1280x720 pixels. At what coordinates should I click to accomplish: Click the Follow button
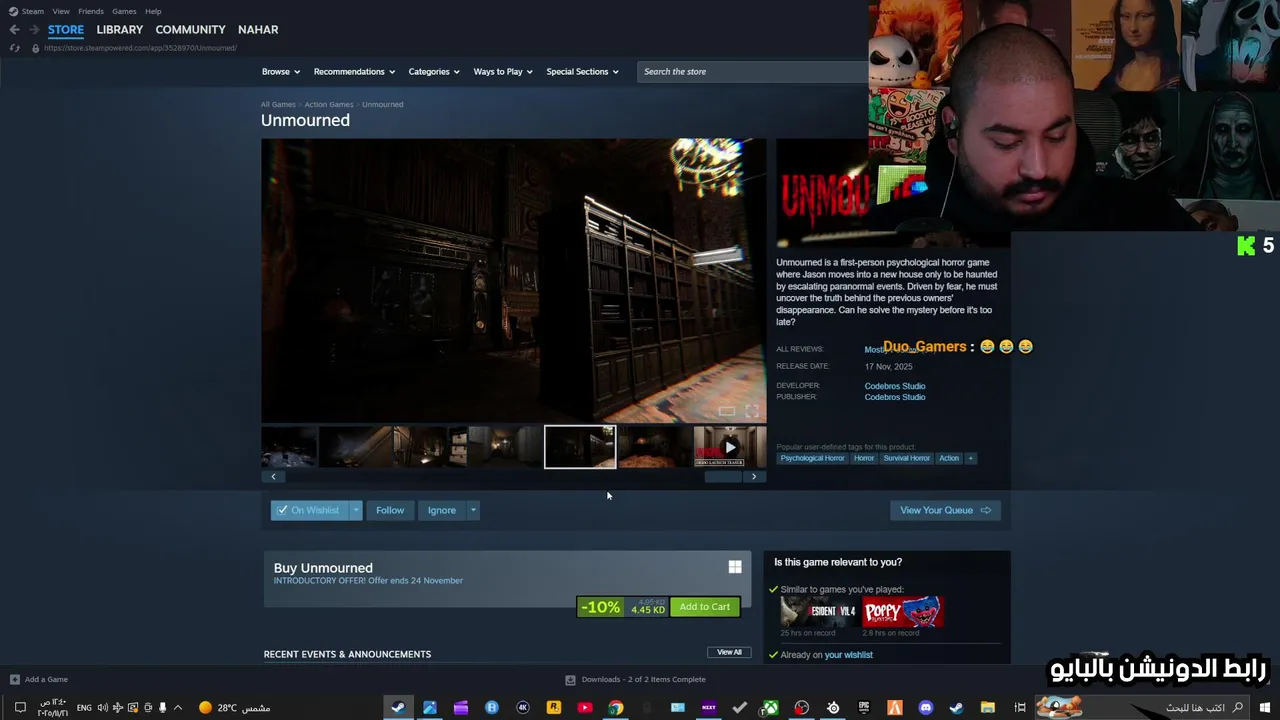(x=390, y=510)
